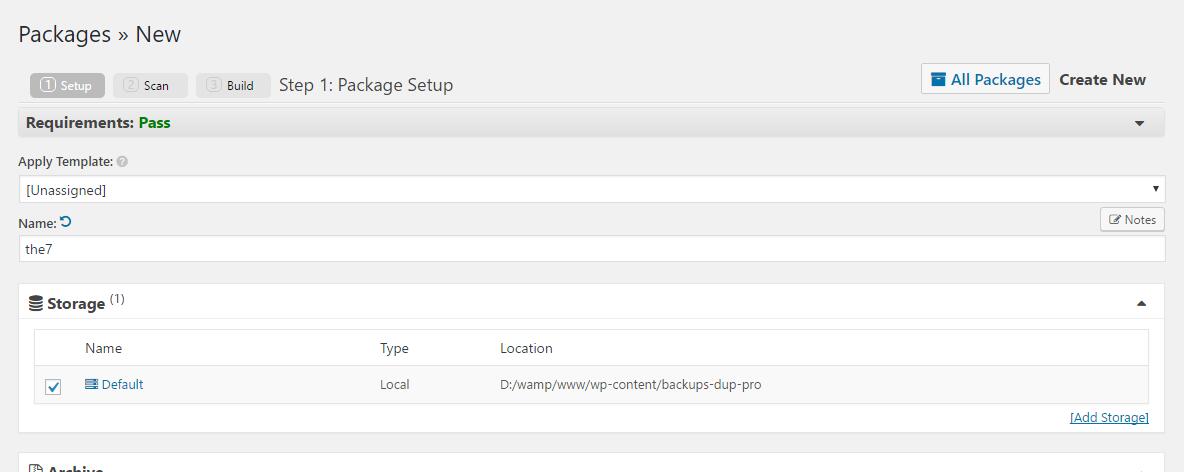The width and height of the screenshot is (1184, 472).
Task: Click the Default storage server icon
Action: [x=92, y=384]
